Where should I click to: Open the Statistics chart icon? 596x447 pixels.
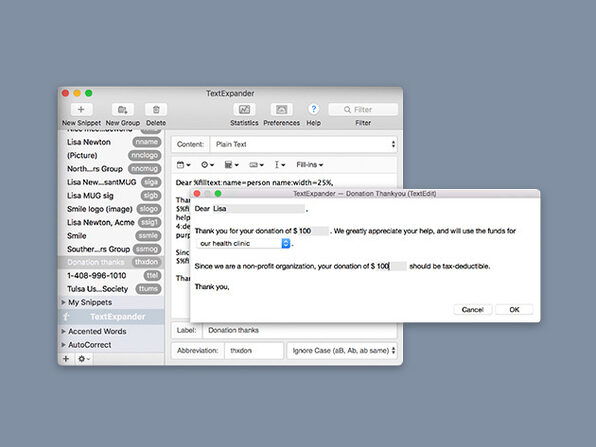[x=244, y=109]
